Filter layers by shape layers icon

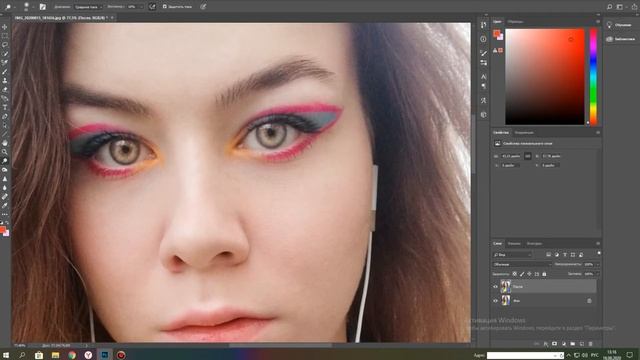pos(573,255)
